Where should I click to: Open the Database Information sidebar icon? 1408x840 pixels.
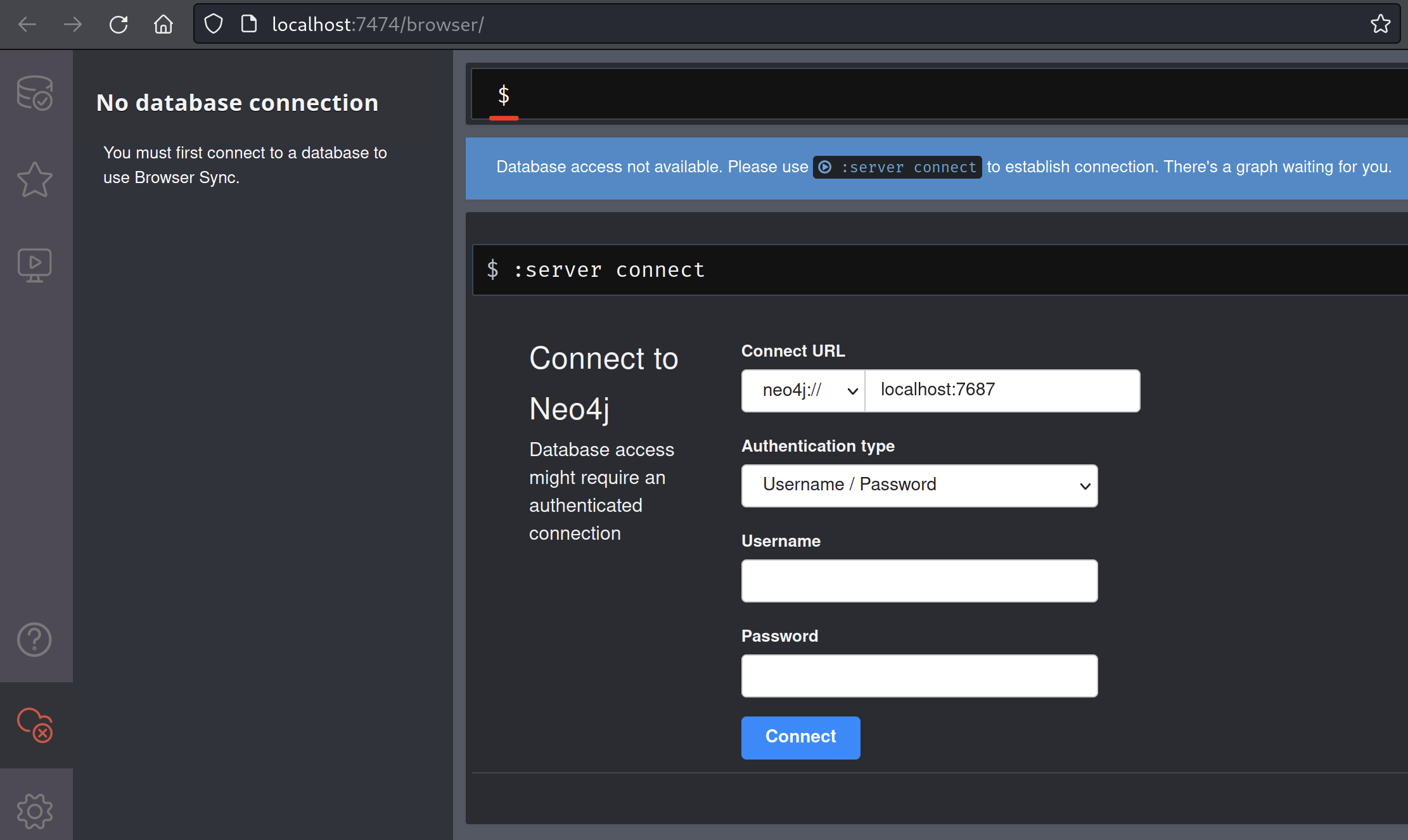tap(35, 93)
